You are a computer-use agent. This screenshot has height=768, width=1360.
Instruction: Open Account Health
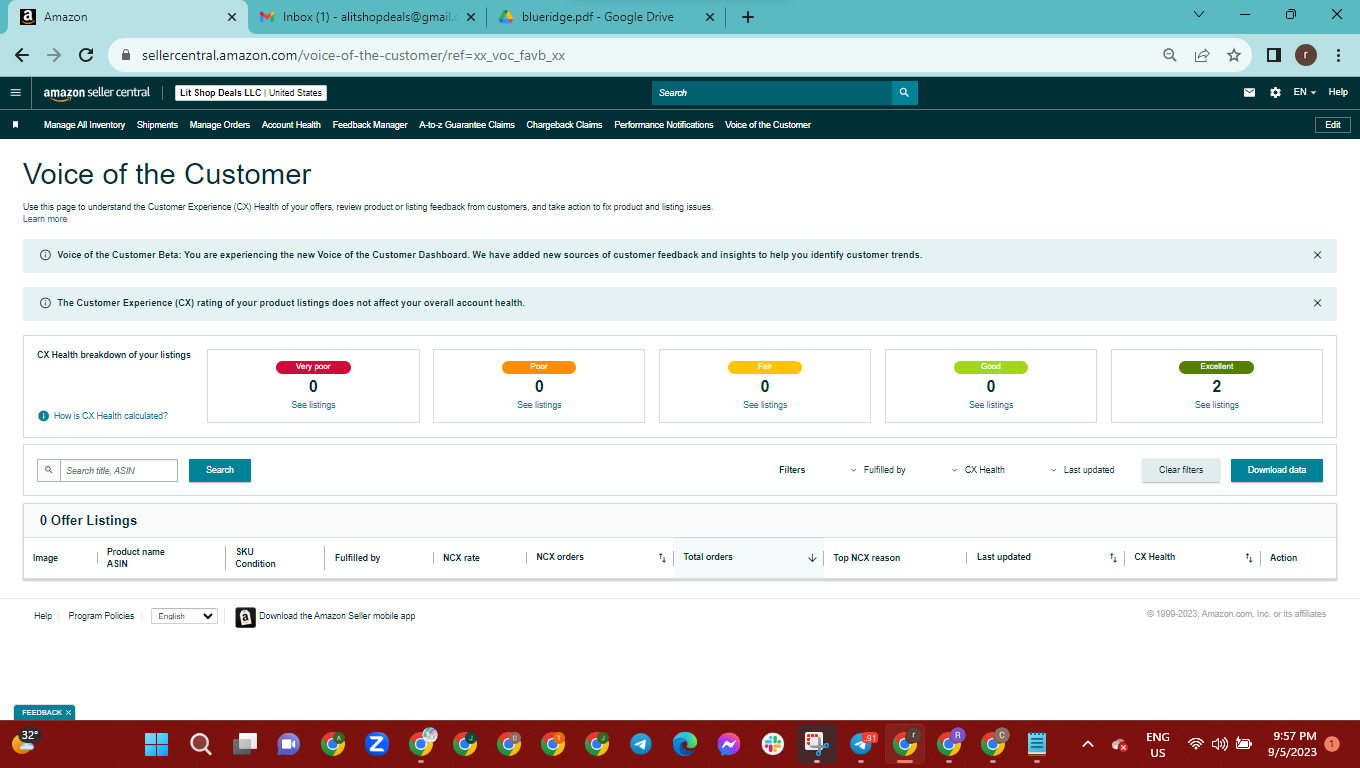(x=291, y=125)
